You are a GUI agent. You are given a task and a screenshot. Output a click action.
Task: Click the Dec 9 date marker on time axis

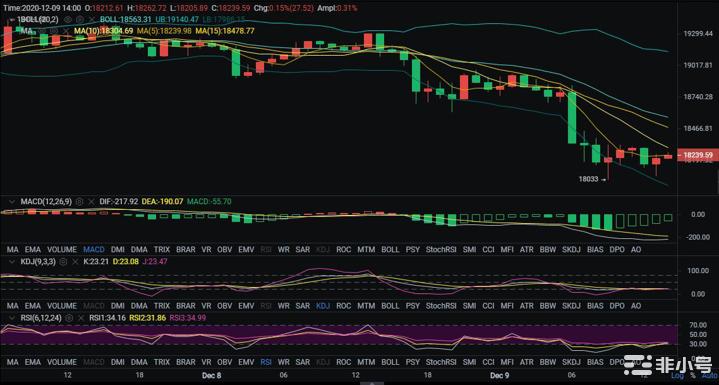coord(499,375)
